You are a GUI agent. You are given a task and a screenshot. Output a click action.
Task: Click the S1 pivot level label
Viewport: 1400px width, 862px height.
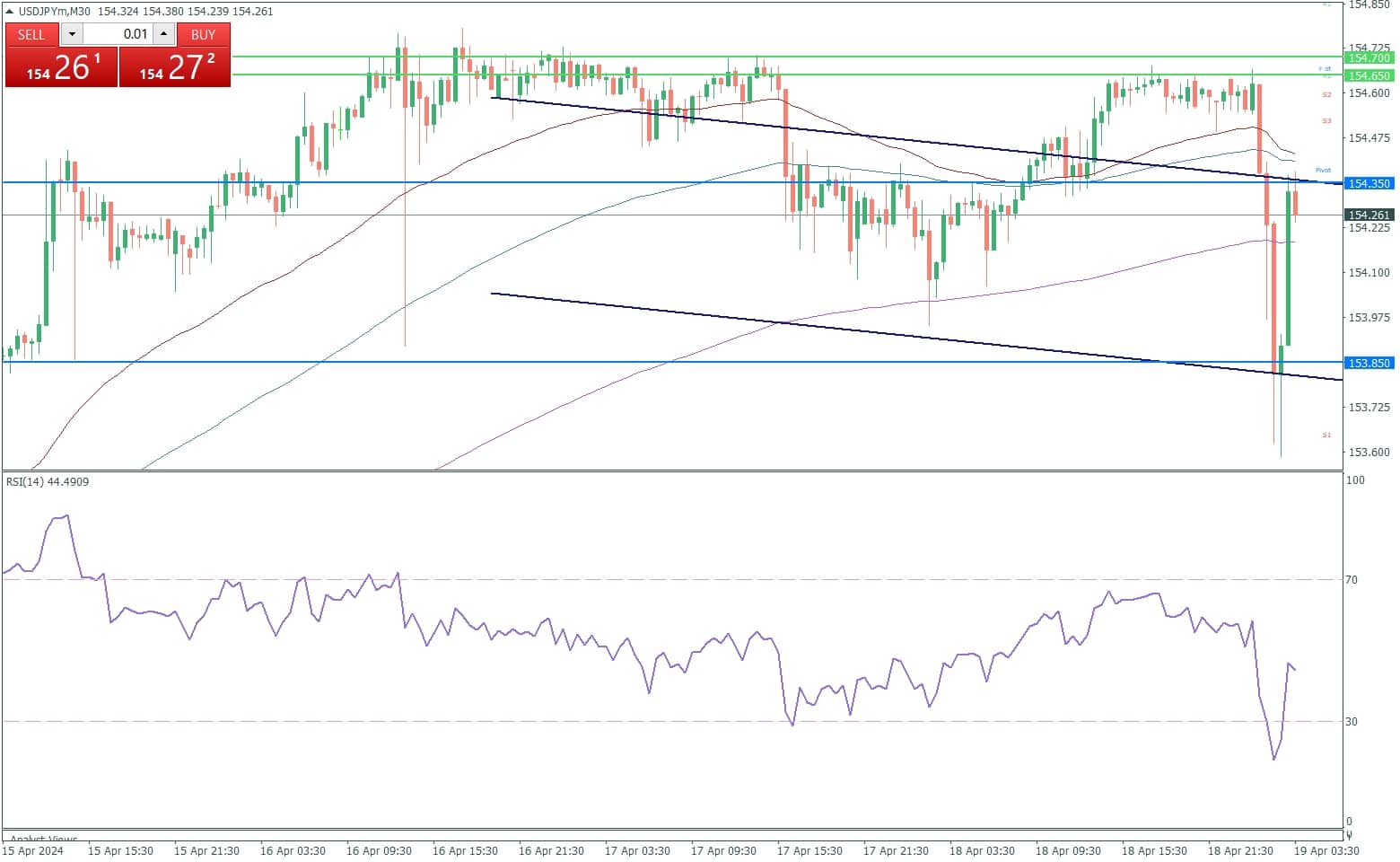[x=1326, y=435]
